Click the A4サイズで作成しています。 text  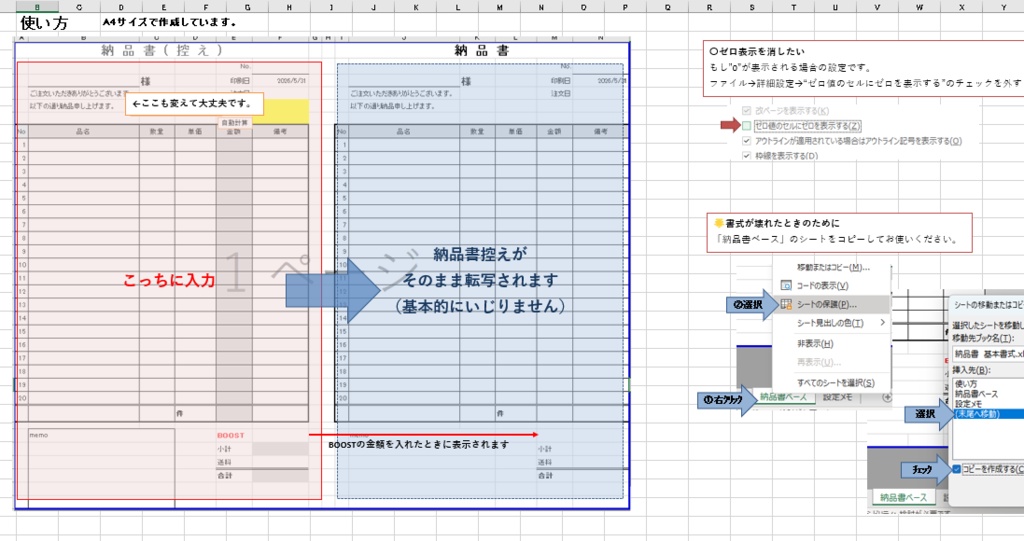[x=170, y=22]
